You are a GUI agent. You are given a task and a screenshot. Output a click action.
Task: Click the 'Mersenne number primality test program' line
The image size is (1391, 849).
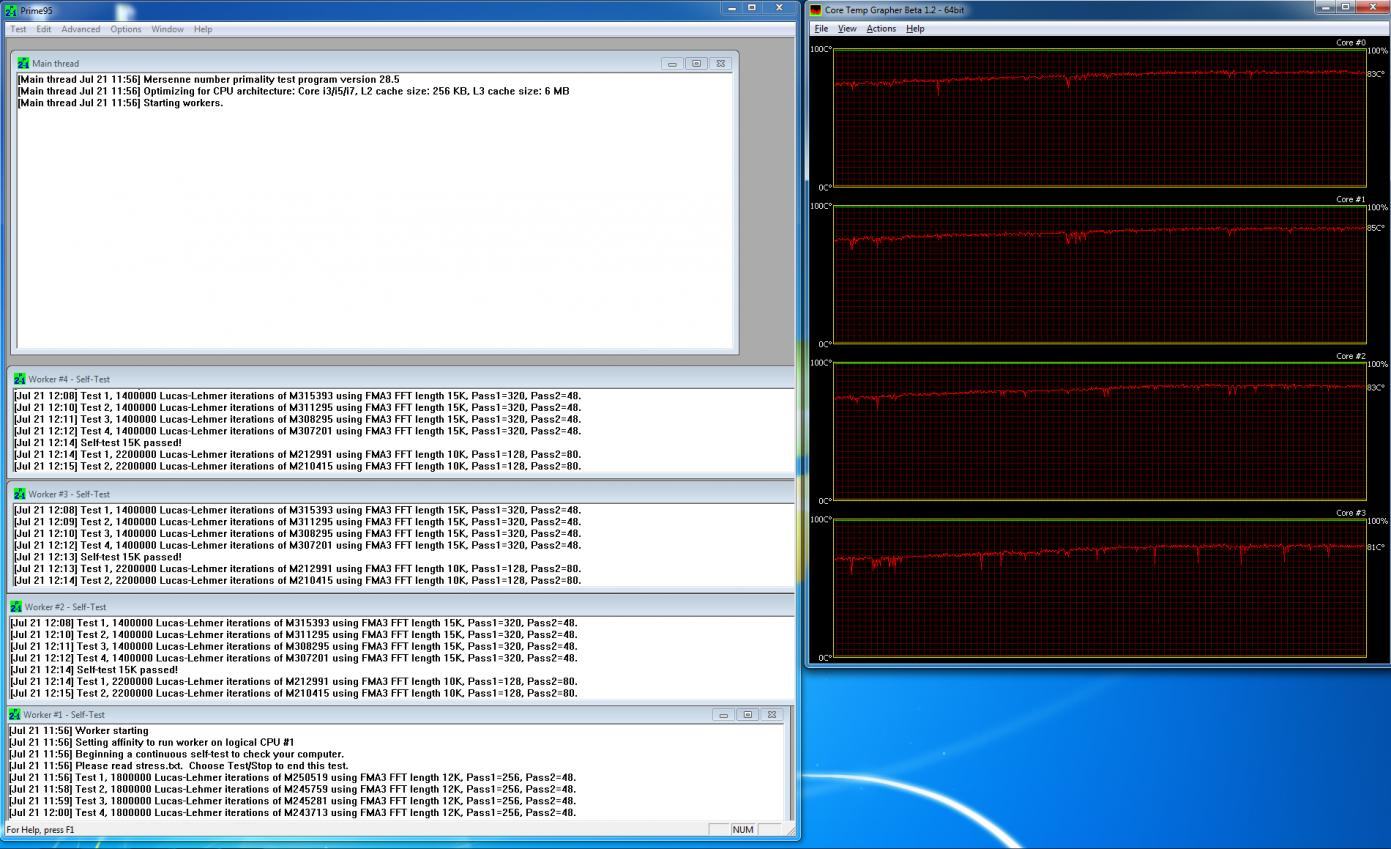coord(209,79)
